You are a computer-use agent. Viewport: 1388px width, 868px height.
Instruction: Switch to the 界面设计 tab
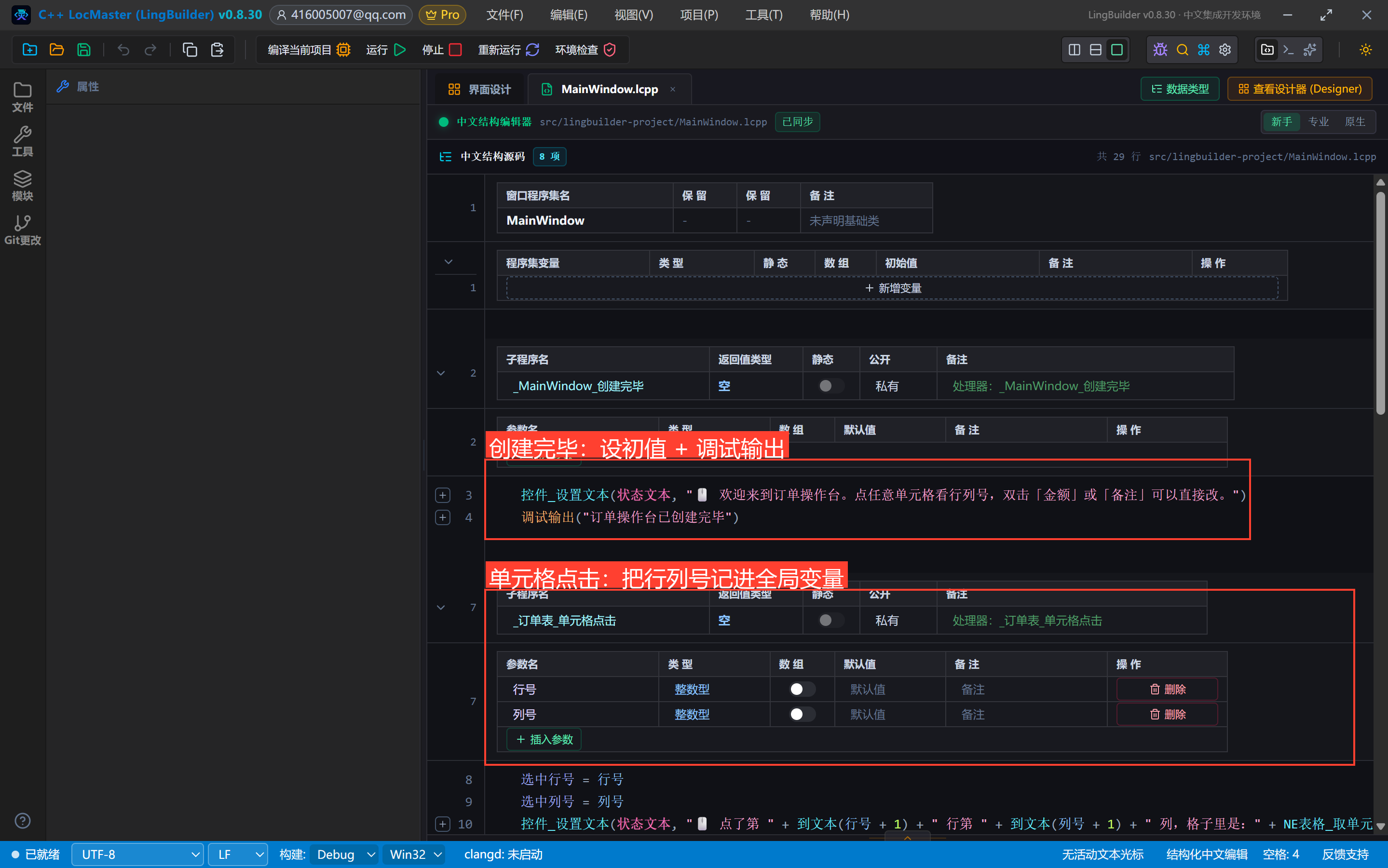click(x=479, y=89)
